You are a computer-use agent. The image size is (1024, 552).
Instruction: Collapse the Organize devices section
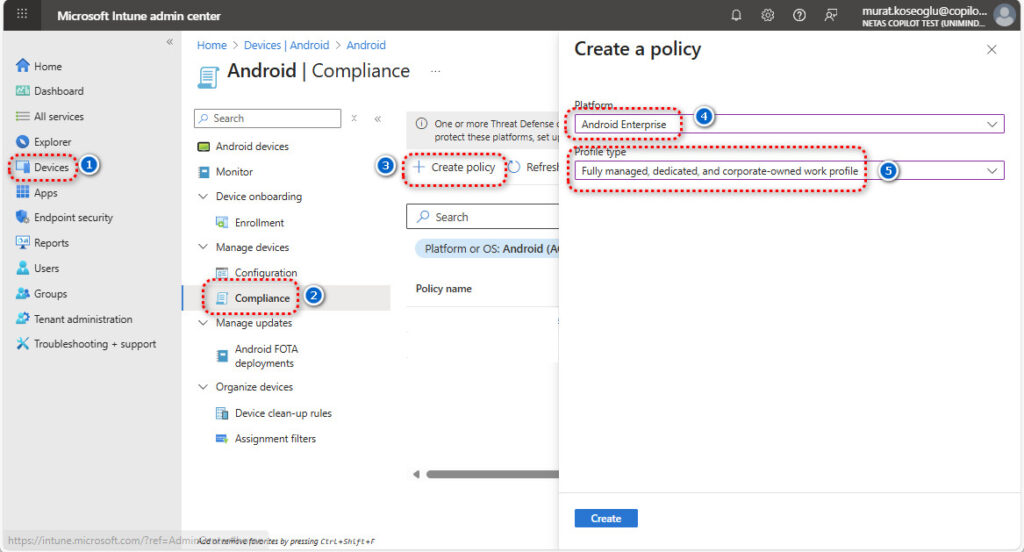tap(203, 388)
